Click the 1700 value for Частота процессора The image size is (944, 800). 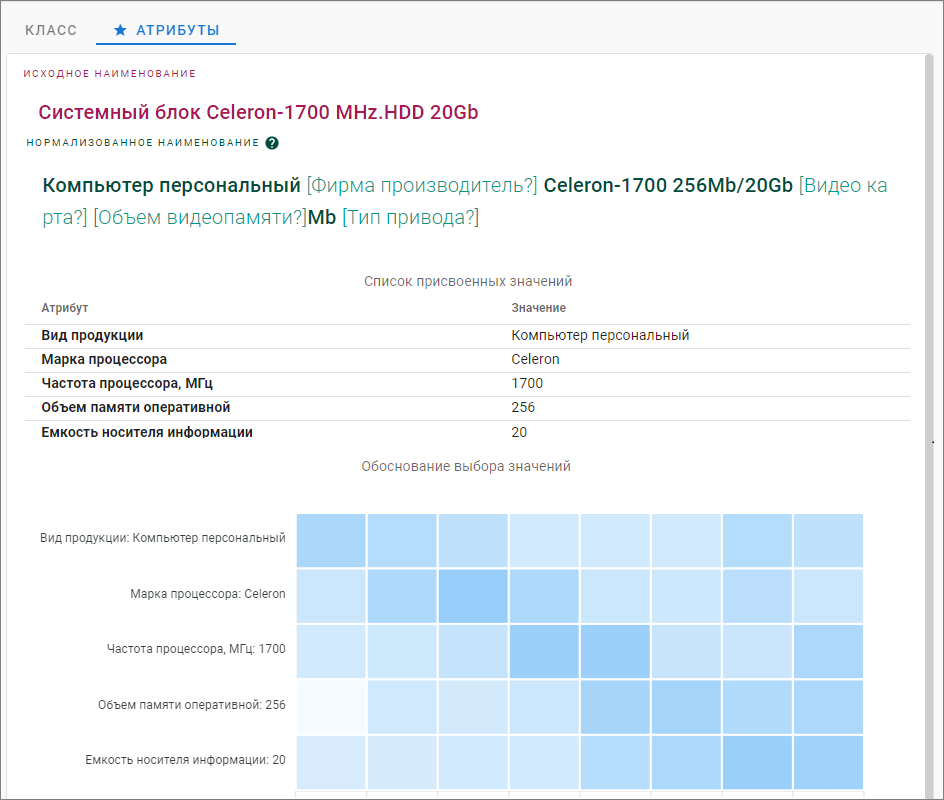(527, 384)
